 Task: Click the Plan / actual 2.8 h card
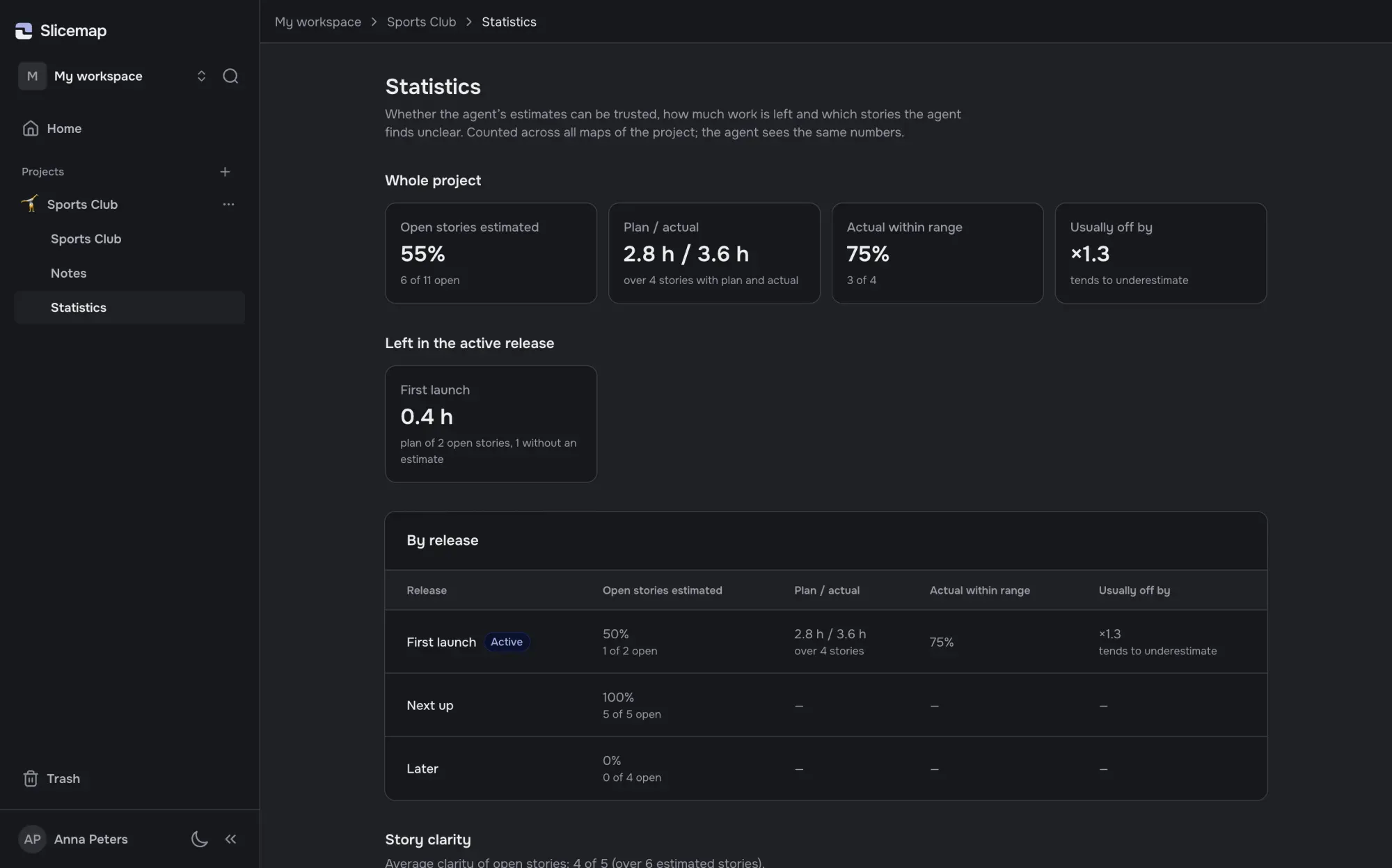(714, 253)
